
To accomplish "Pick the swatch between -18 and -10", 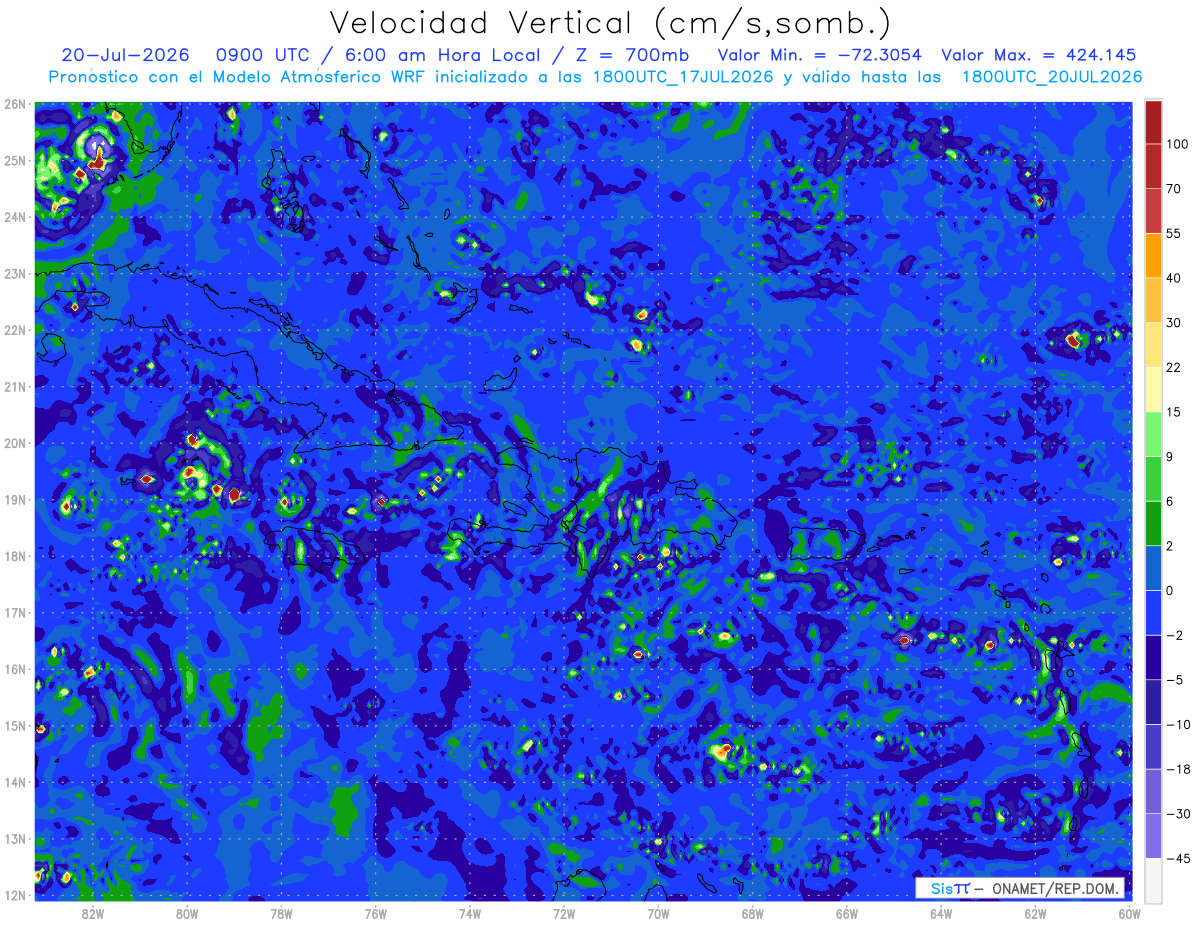I will click(x=1153, y=744).
